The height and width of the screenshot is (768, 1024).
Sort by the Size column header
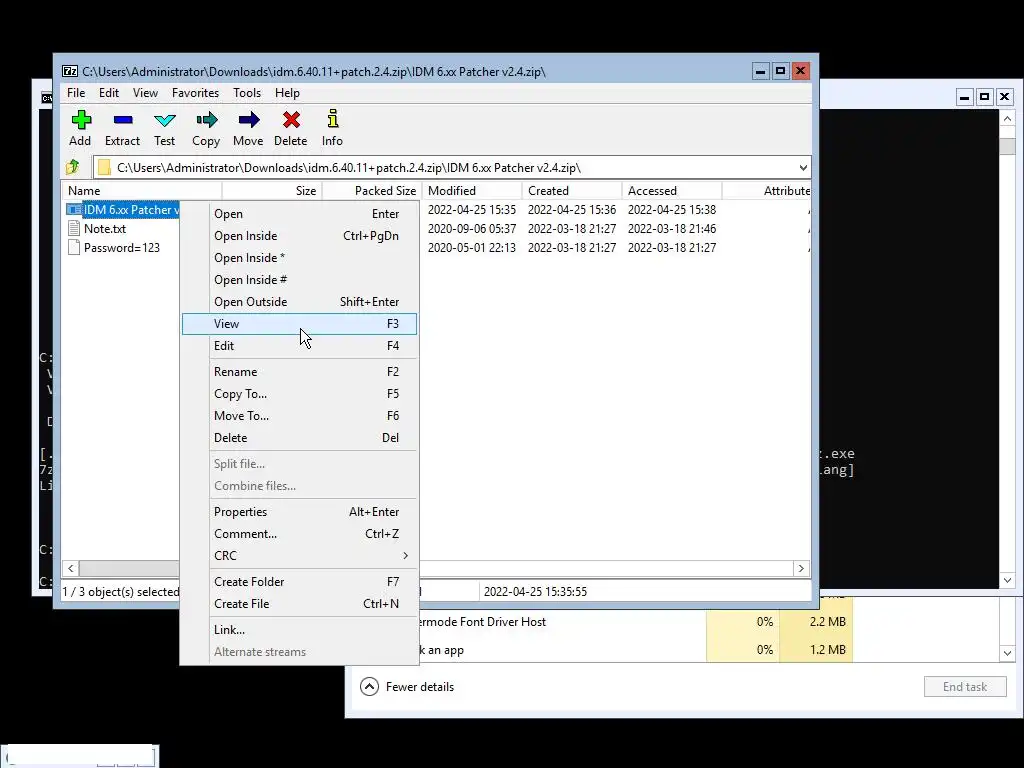click(272, 191)
